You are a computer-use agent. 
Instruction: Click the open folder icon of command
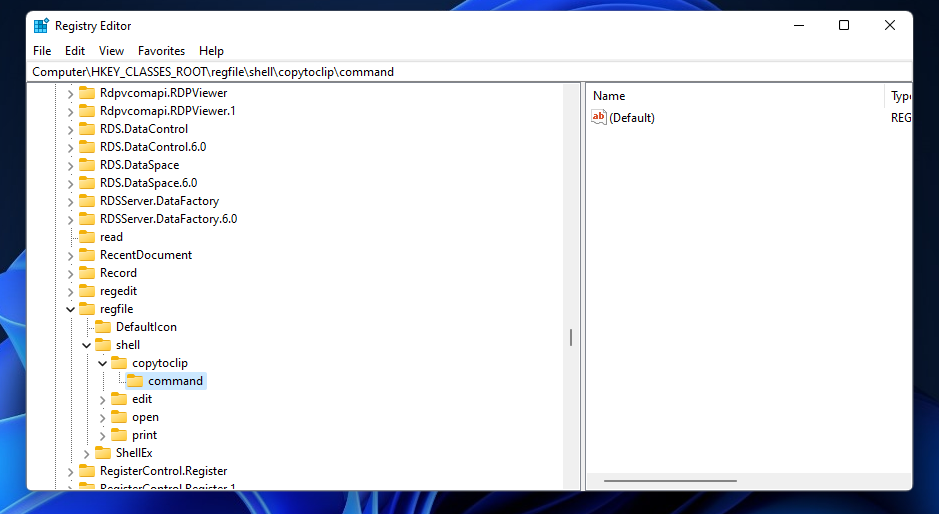pyautogui.click(x=135, y=381)
